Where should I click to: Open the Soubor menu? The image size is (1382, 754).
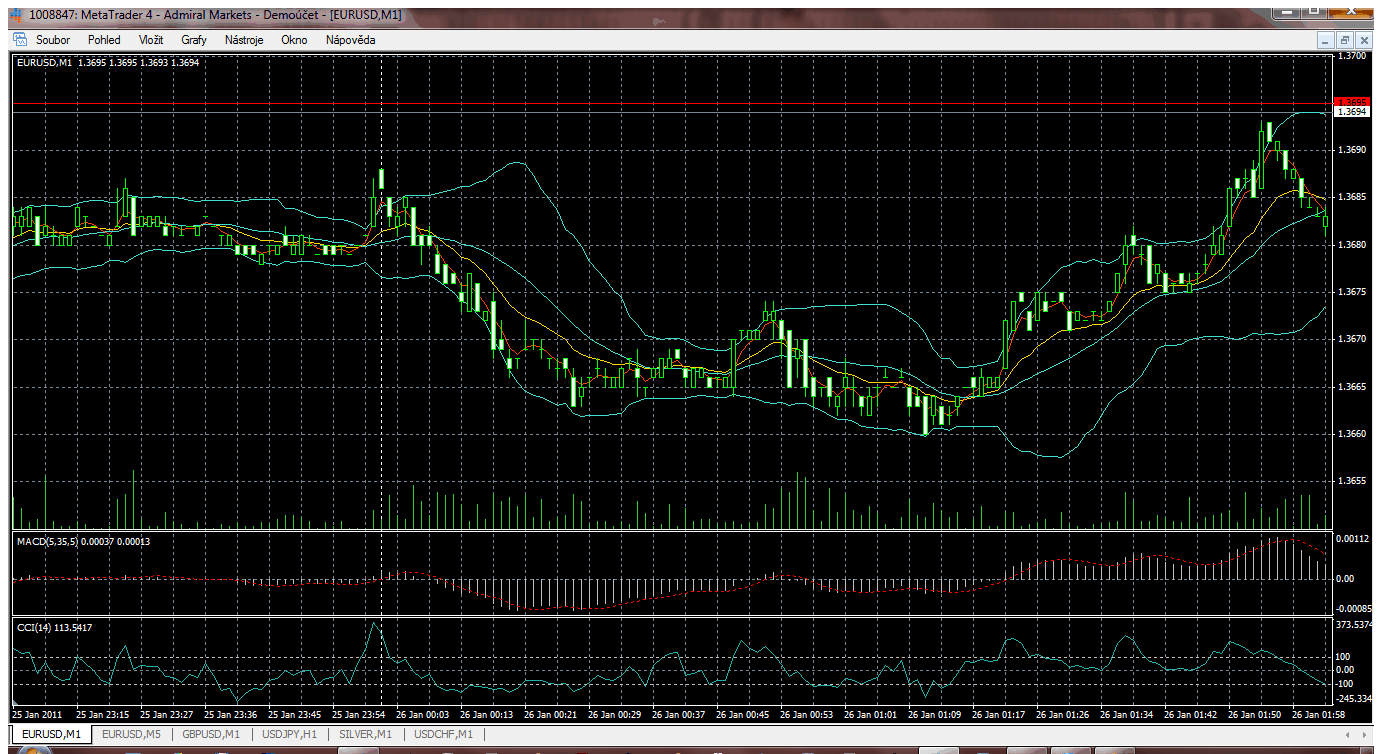tap(53, 40)
